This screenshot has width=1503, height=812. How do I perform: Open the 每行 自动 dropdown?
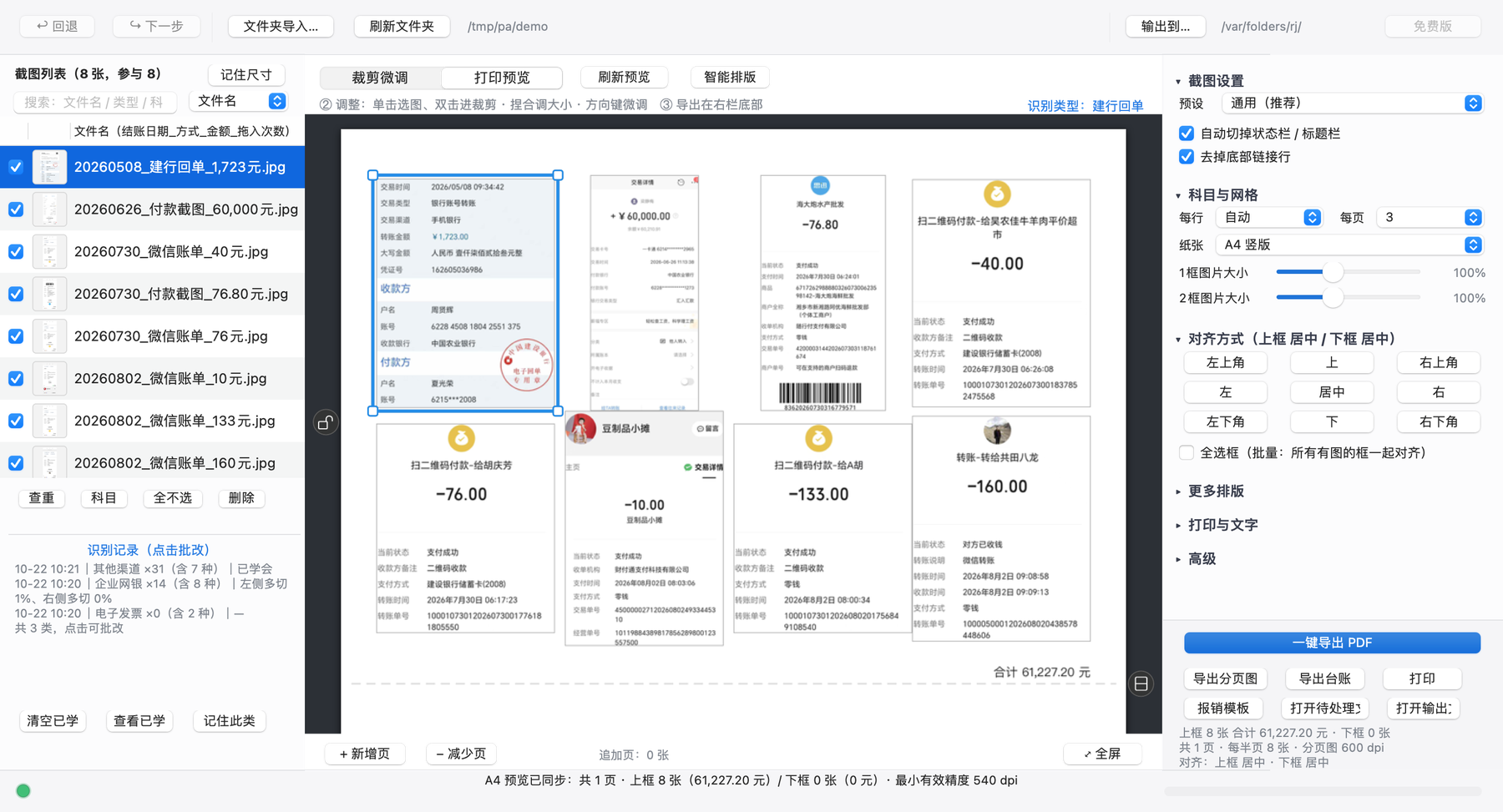pos(1268,217)
